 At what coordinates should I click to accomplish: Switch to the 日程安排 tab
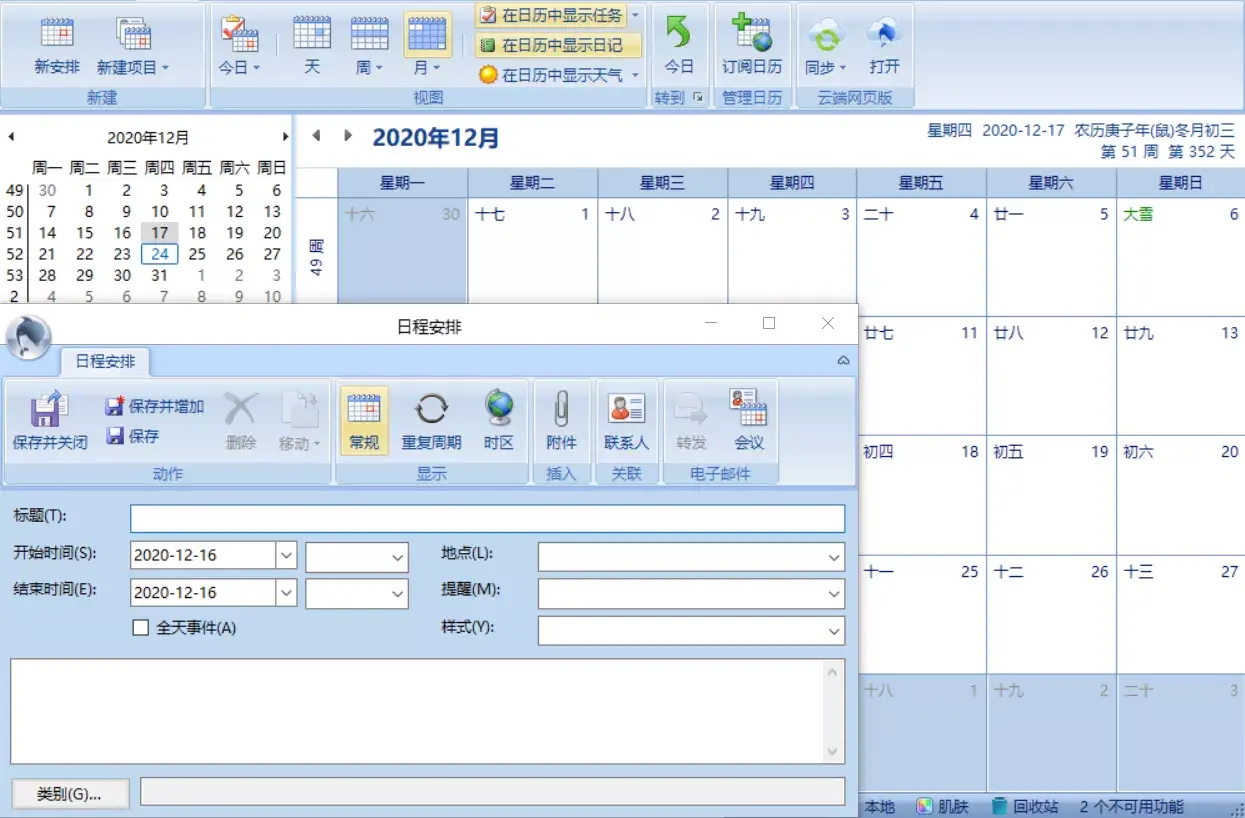[x=104, y=363]
